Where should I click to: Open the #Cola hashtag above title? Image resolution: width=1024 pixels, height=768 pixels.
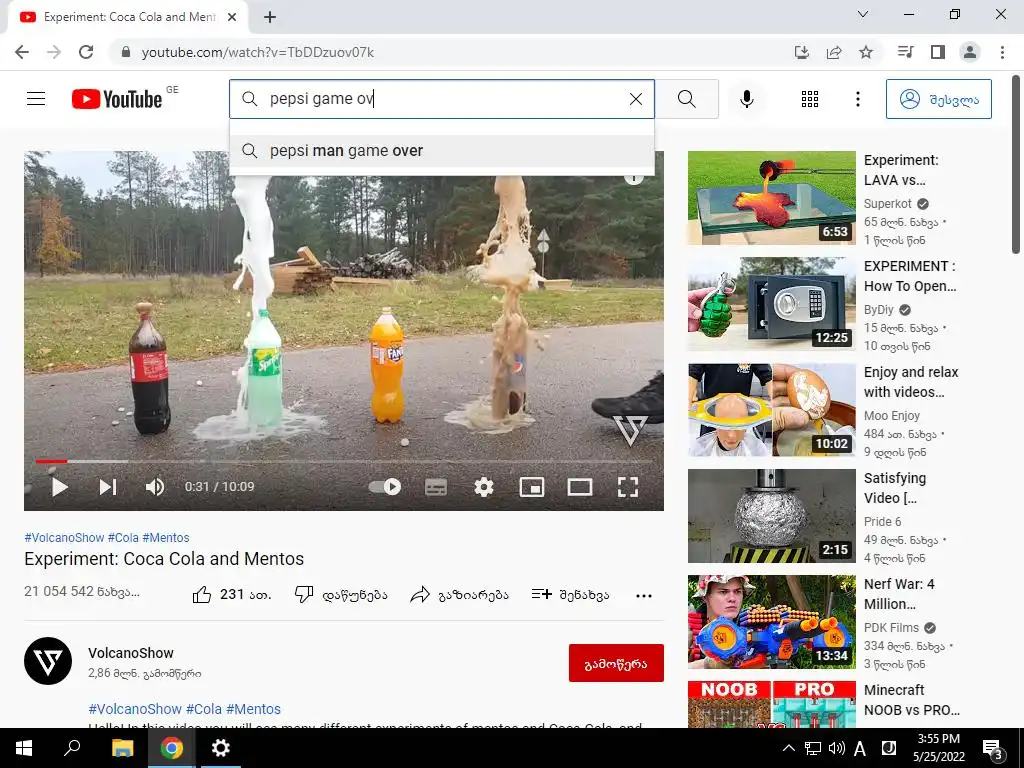pyautogui.click(x=123, y=537)
